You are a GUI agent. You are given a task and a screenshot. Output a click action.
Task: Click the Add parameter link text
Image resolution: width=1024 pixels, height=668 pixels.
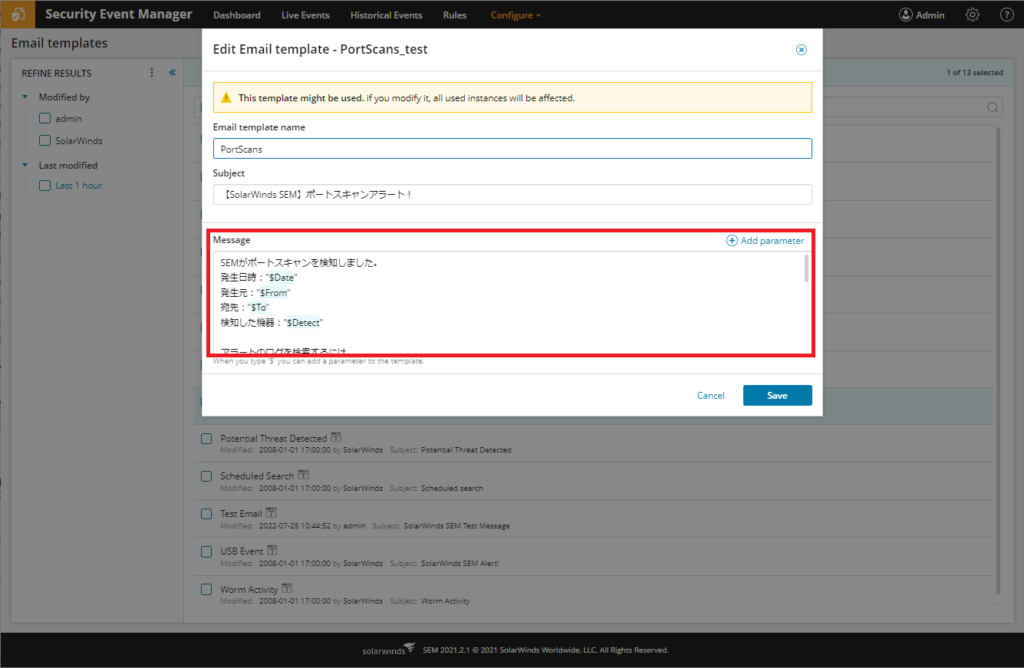point(772,240)
